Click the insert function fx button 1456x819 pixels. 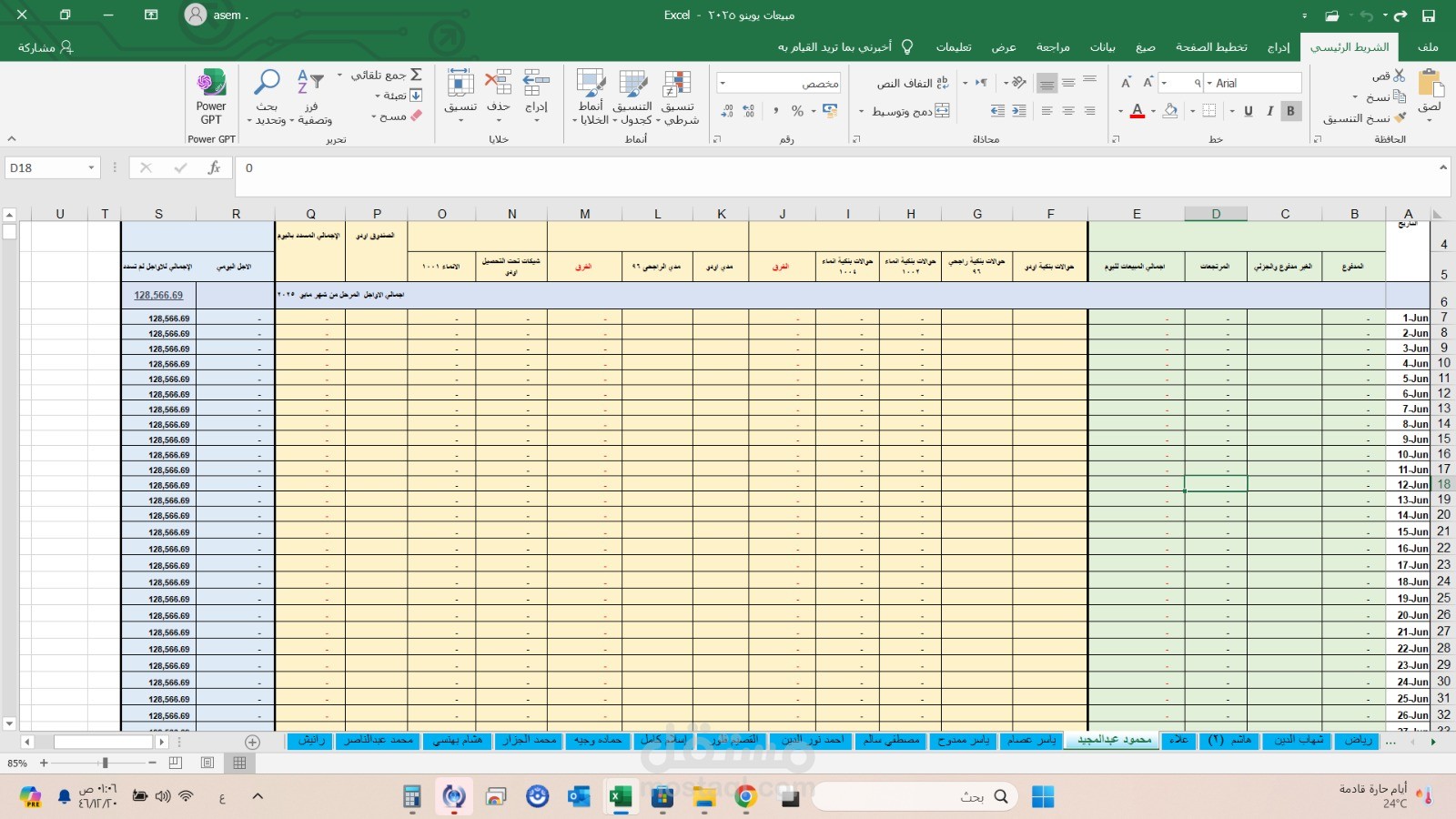(214, 167)
